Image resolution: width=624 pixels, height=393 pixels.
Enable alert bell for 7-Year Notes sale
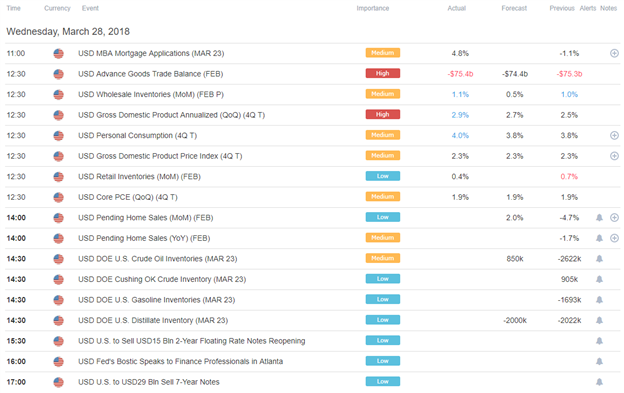pyautogui.click(x=599, y=382)
